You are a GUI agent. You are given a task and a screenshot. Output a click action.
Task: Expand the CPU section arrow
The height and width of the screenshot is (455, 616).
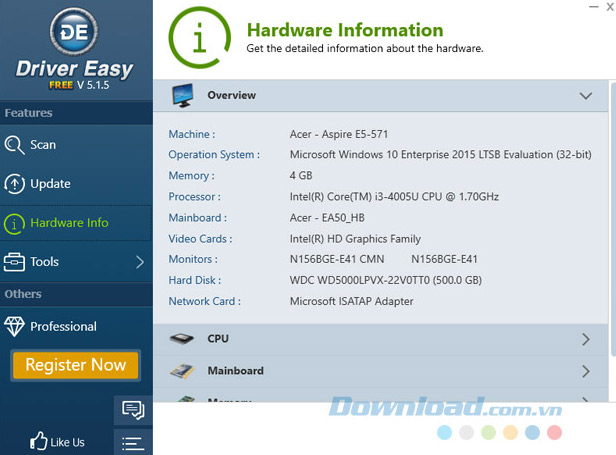pyautogui.click(x=586, y=339)
